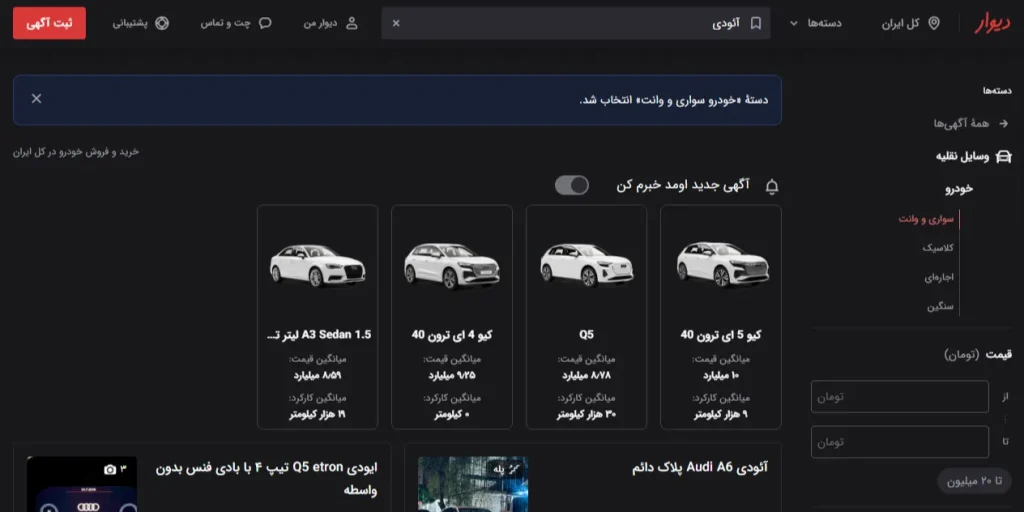Click ۳۰ هزار کیلومتر mileage text

pyautogui.click(x=586, y=415)
